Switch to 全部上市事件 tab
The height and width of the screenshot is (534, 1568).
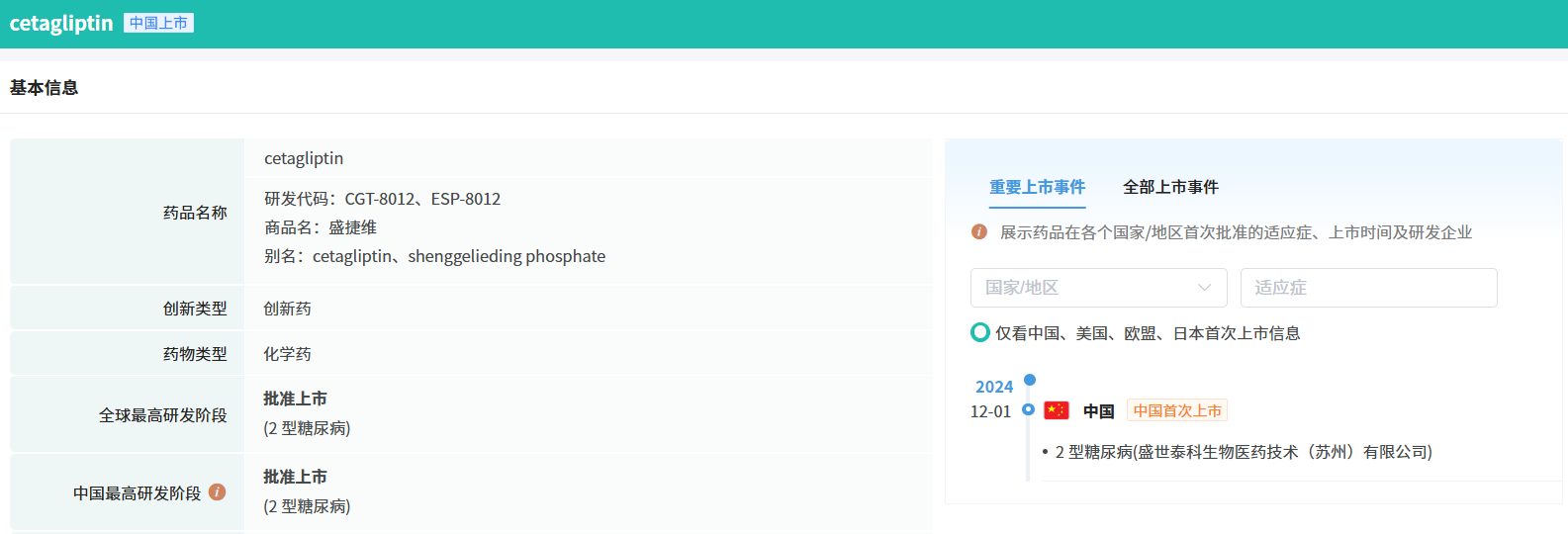pos(1170,187)
